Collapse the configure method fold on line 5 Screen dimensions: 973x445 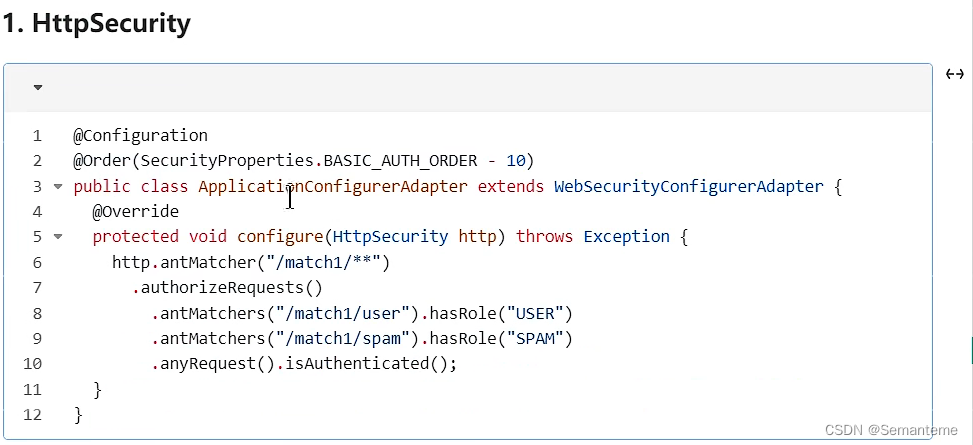pos(58,236)
